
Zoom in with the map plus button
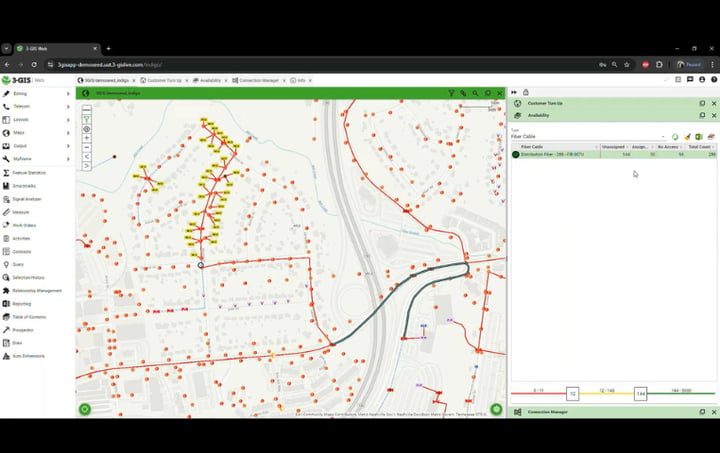[x=86, y=138]
